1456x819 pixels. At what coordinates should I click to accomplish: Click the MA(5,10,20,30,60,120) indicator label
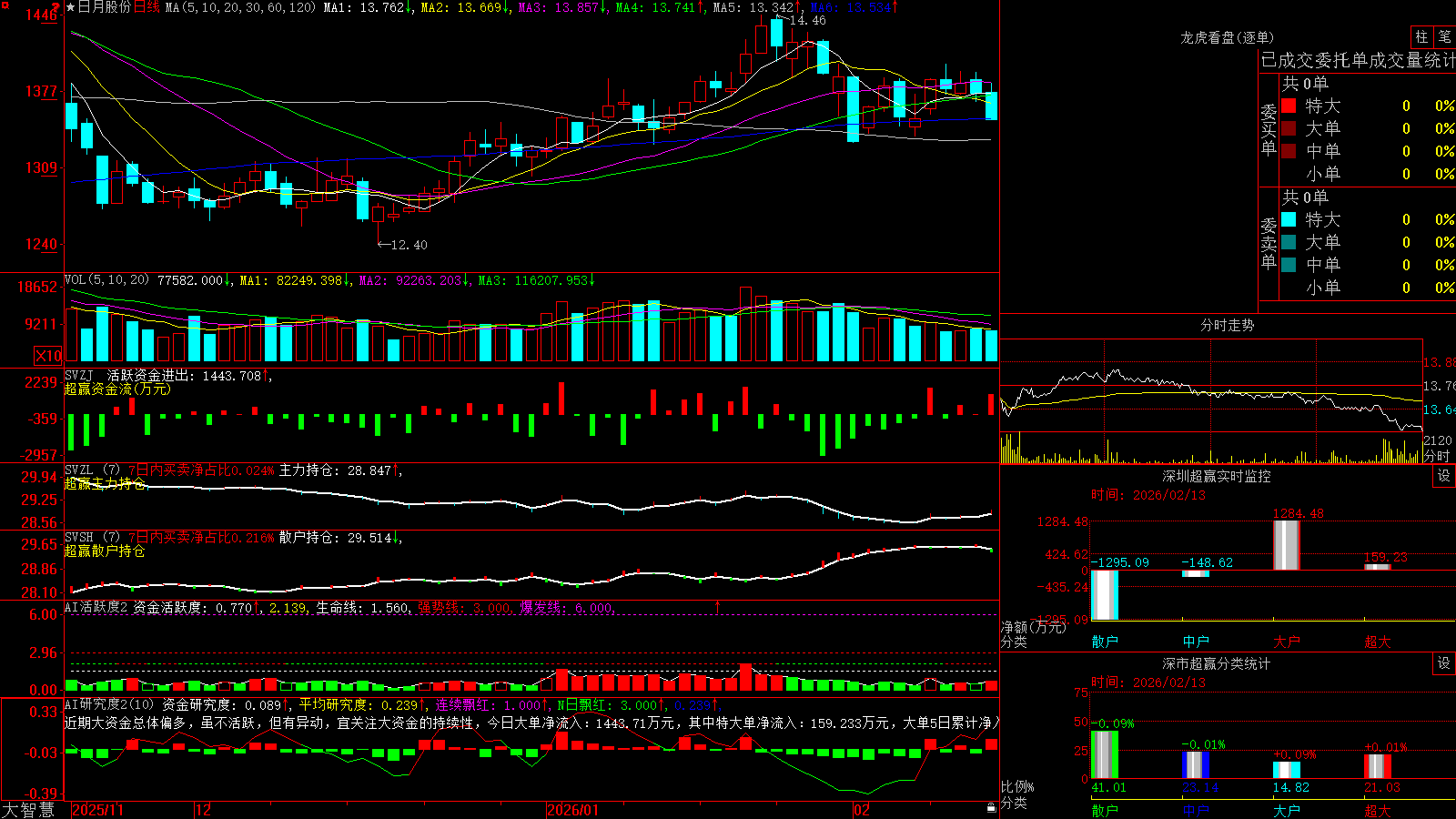point(240,7)
